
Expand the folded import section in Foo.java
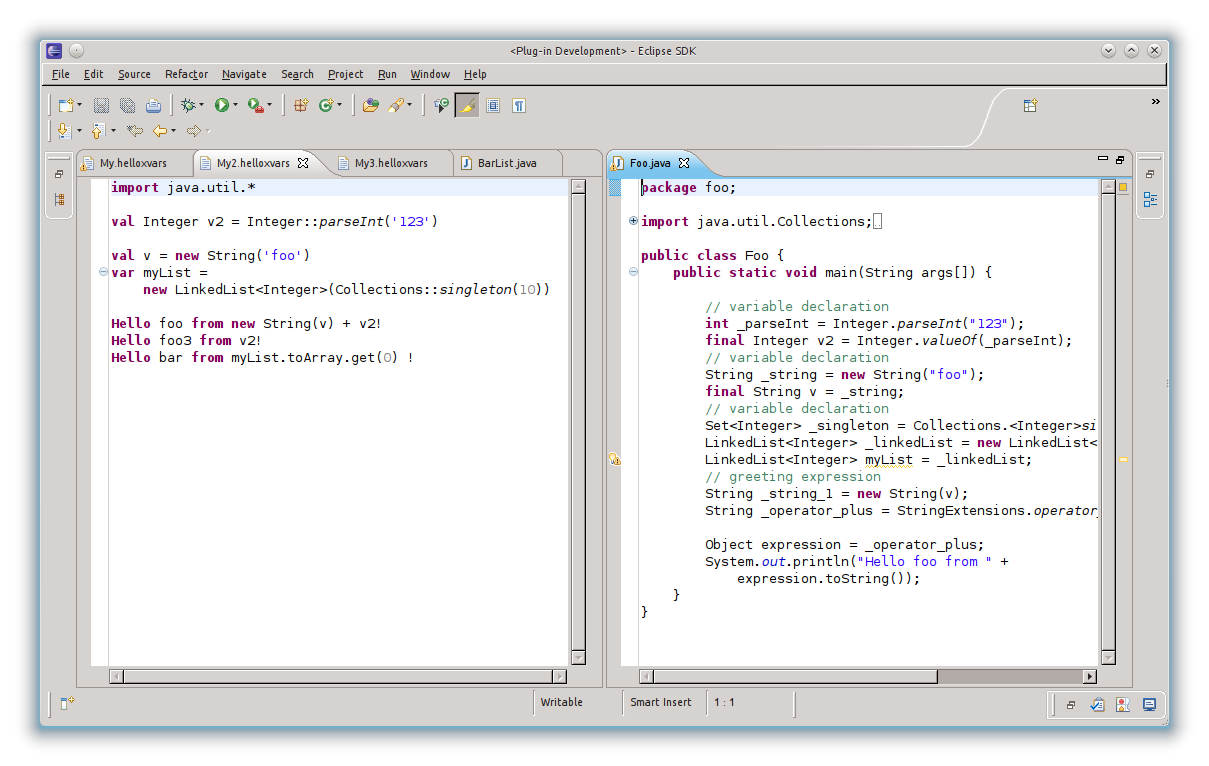click(x=633, y=221)
